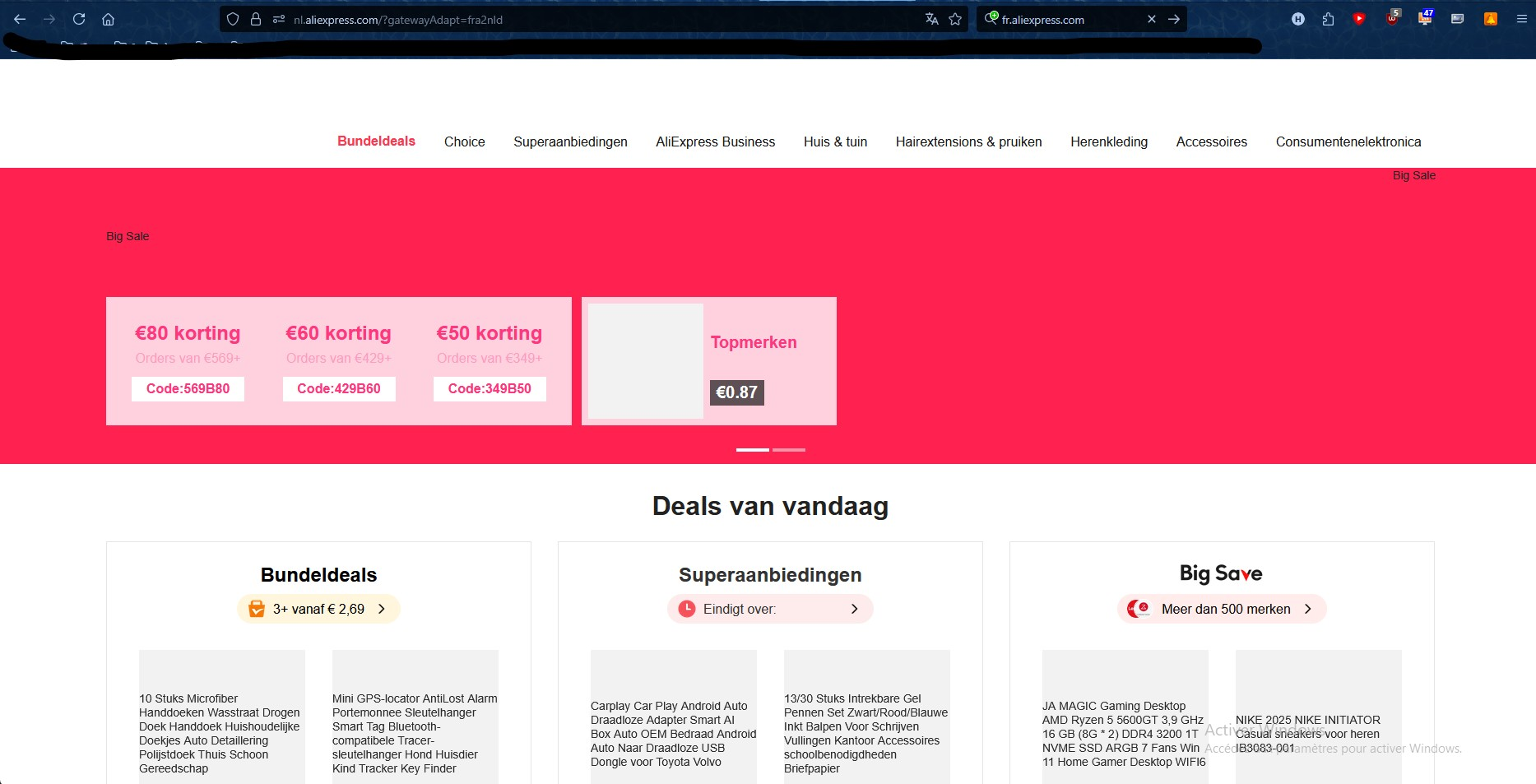The width and height of the screenshot is (1536, 784).
Task: Copy coupon code 429B60
Action: point(339,389)
